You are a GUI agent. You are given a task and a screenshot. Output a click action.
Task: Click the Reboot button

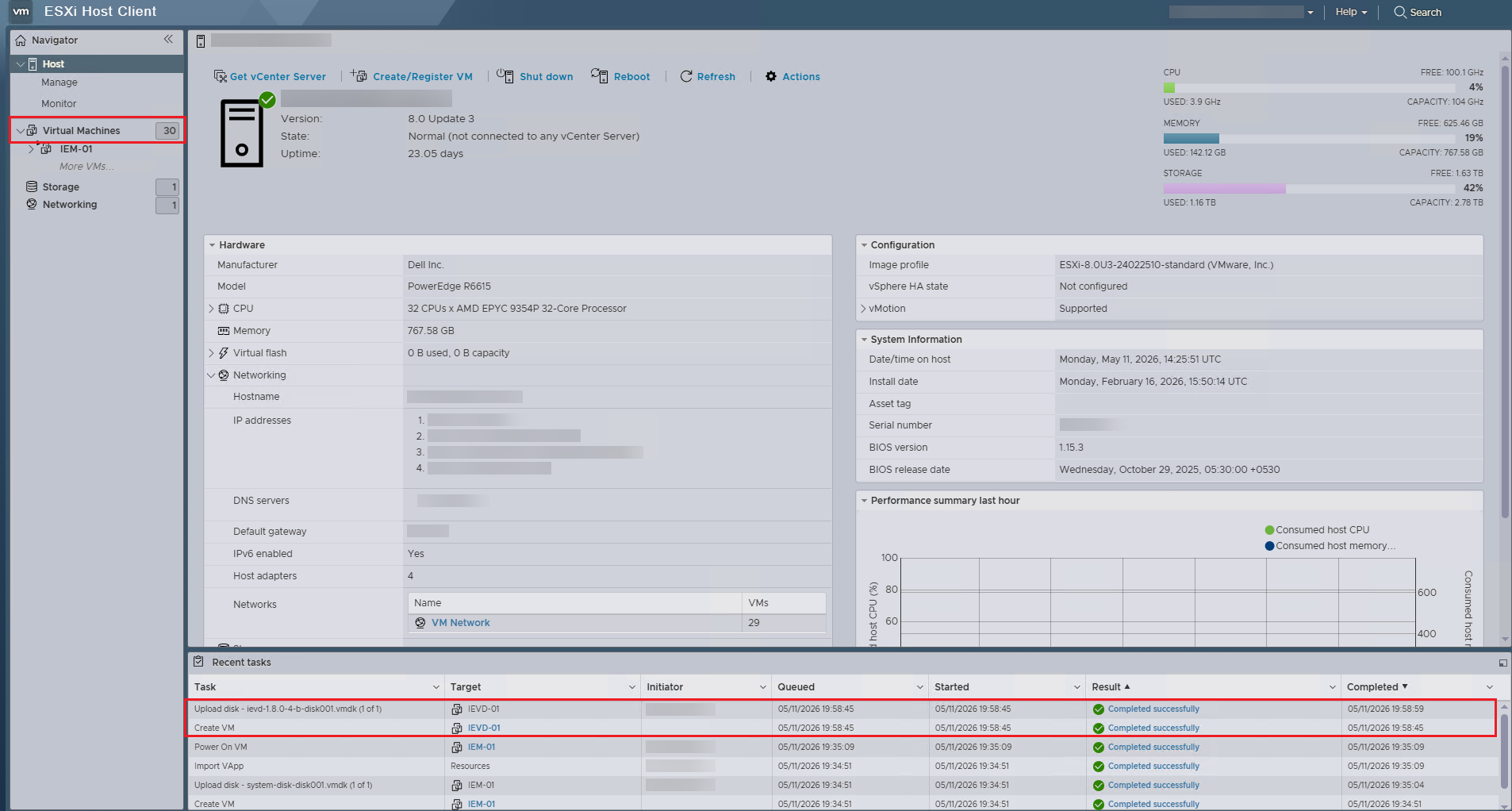point(620,76)
